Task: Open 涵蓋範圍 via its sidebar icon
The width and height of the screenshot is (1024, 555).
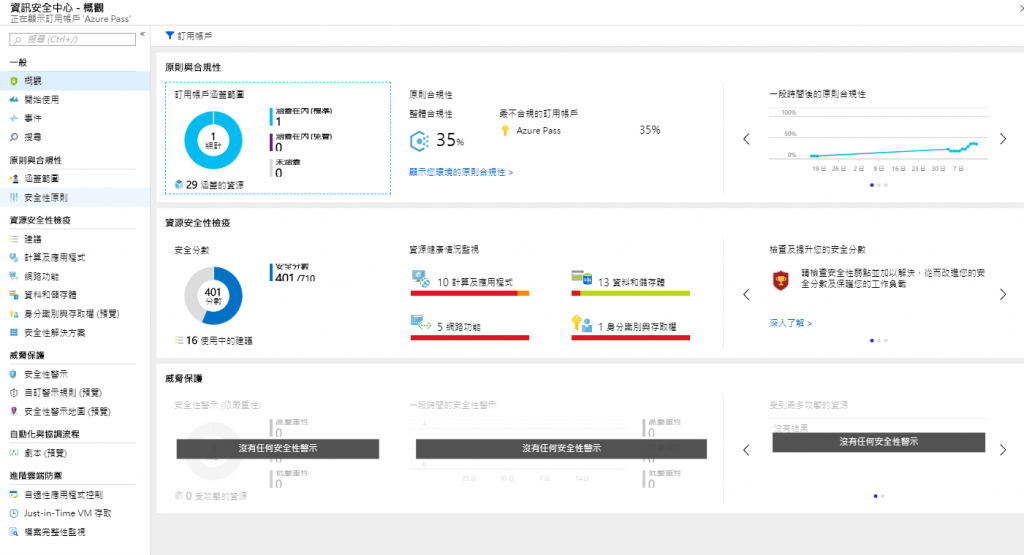Action: tap(14, 178)
